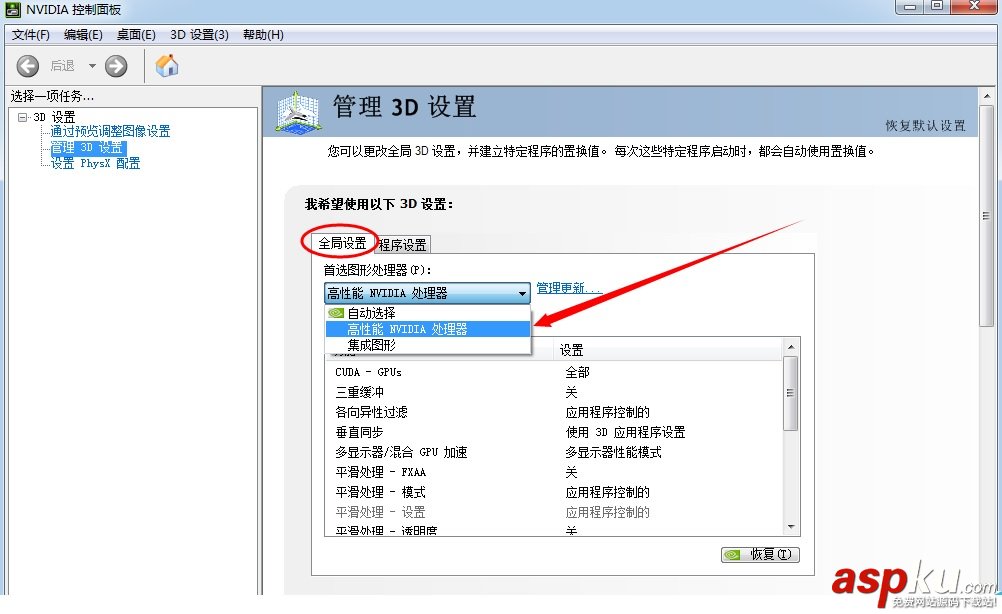1002x614 pixels.
Task: Click the Forward arrow button
Action: pyautogui.click(x=116, y=66)
